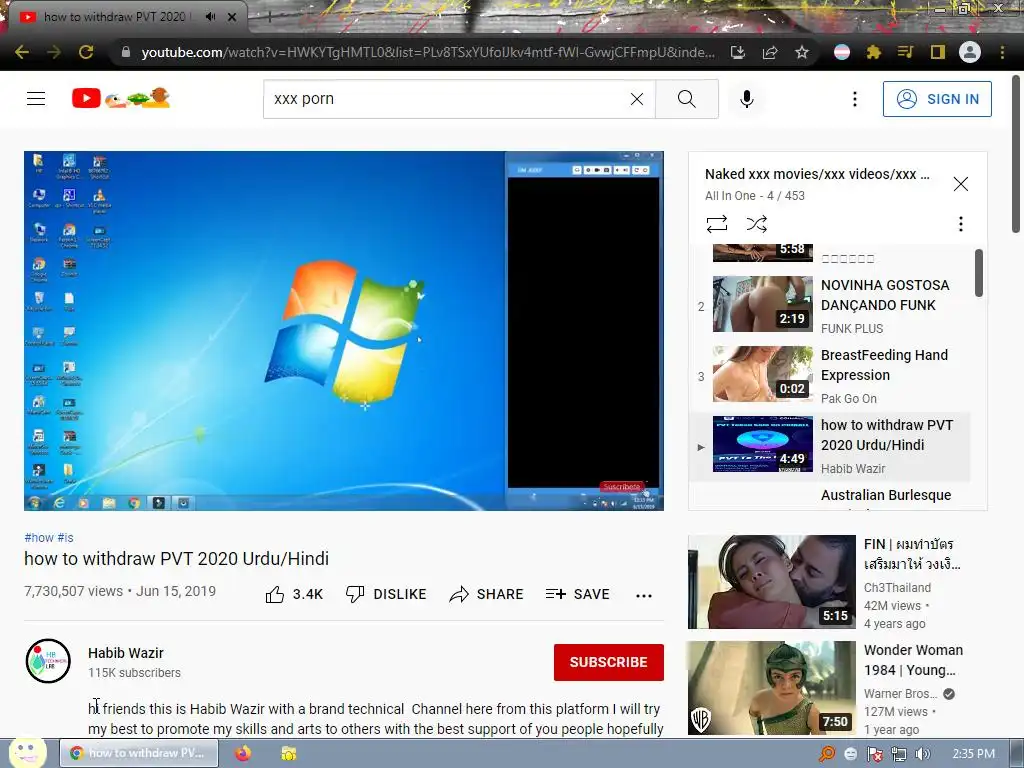Open playlist title 'Naked xxx movies' link
The height and width of the screenshot is (768, 1024).
point(817,174)
